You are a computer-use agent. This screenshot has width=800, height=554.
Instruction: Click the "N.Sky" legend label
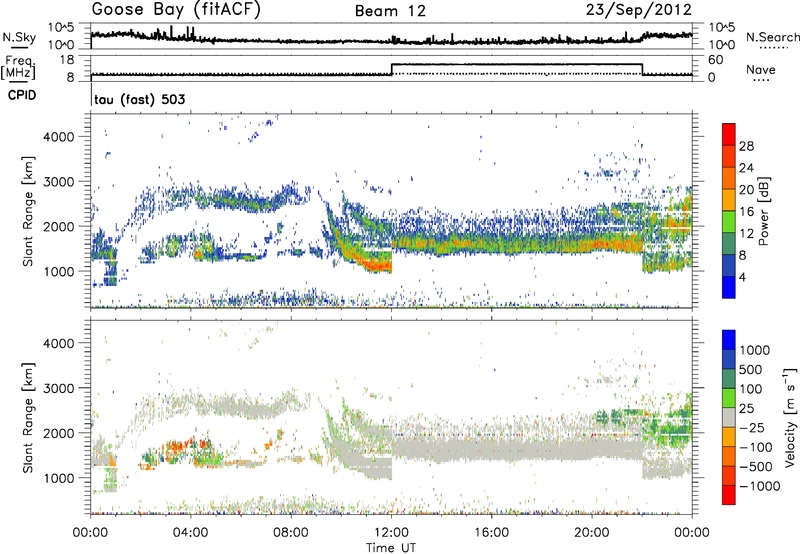[x=19, y=37]
